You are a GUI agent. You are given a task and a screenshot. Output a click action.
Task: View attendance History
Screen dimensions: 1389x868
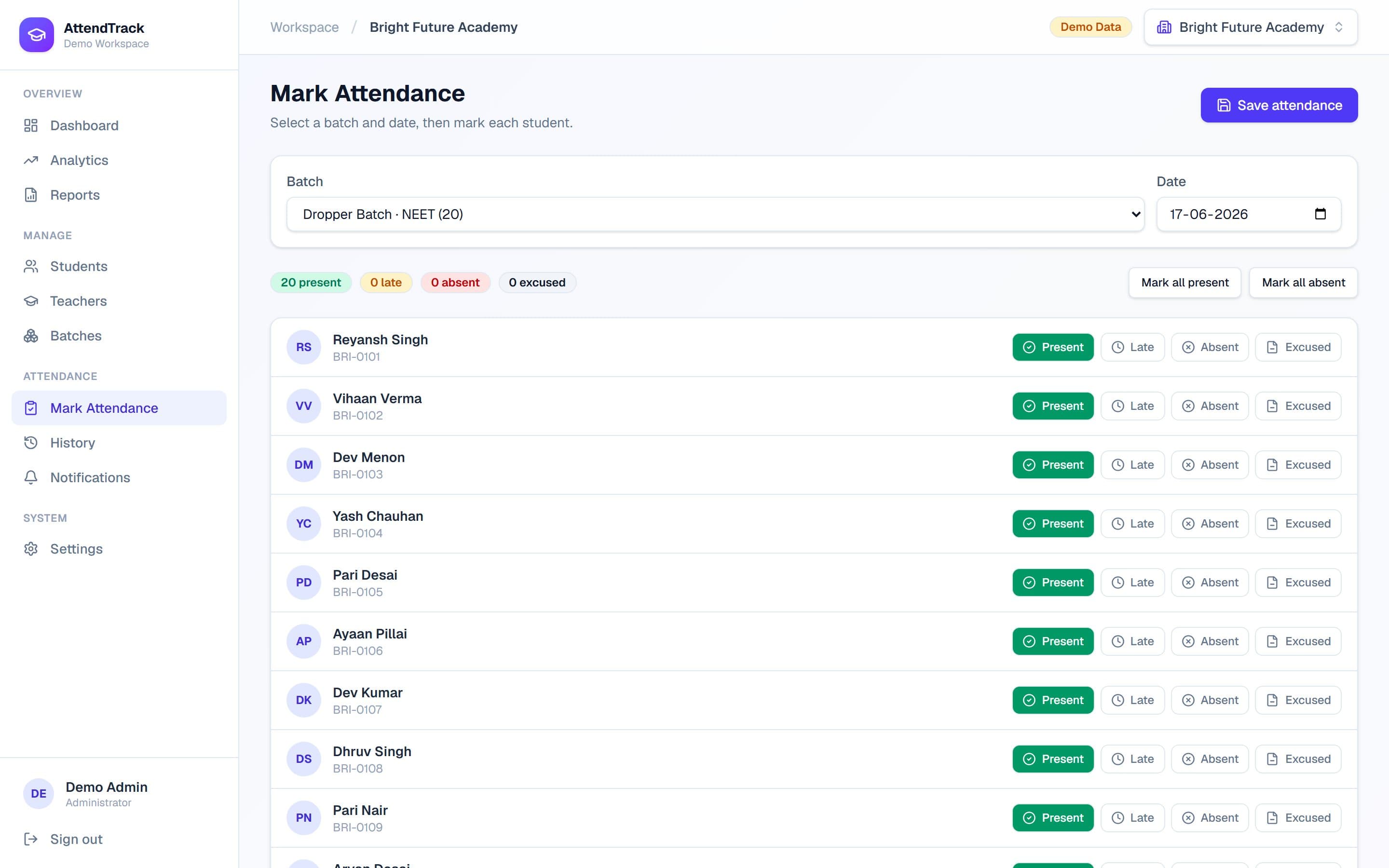tap(119, 443)
